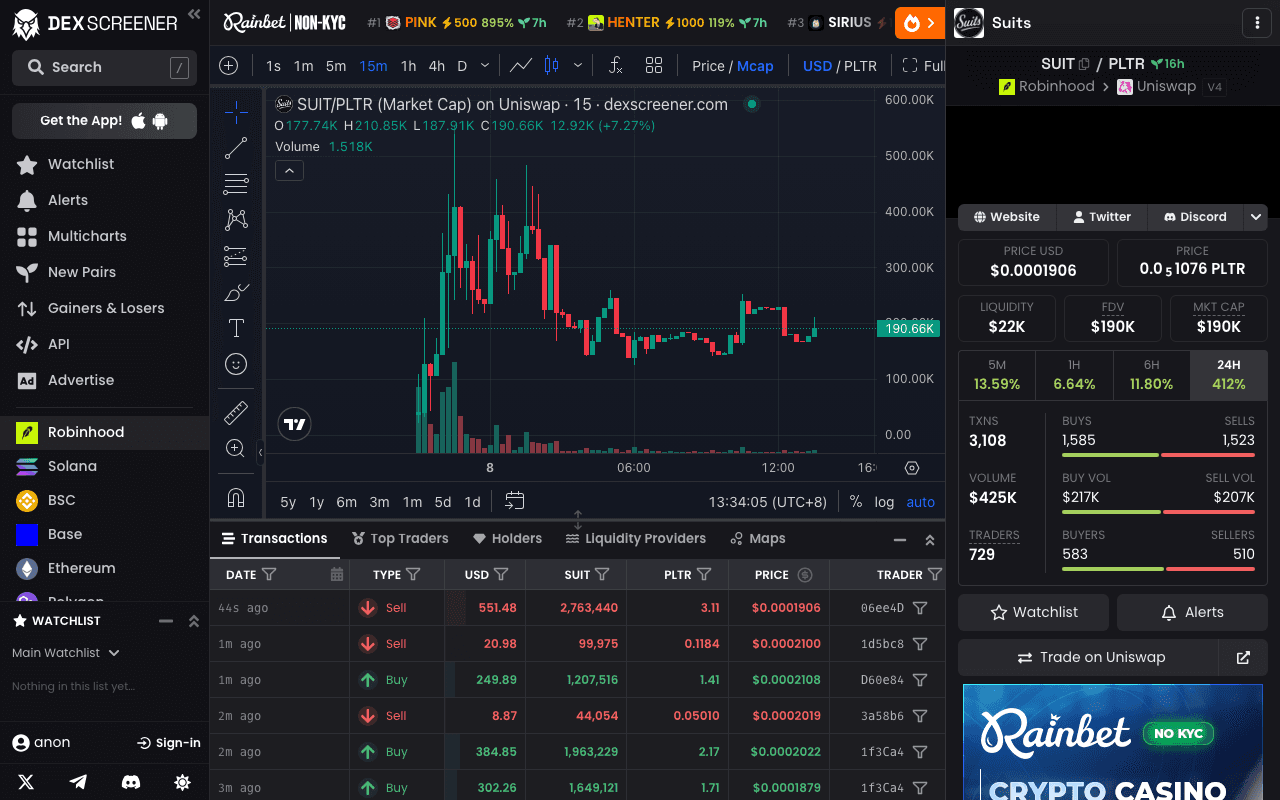Click the Search input field
Screen dimensions: 1280x800
click(104, 67)
